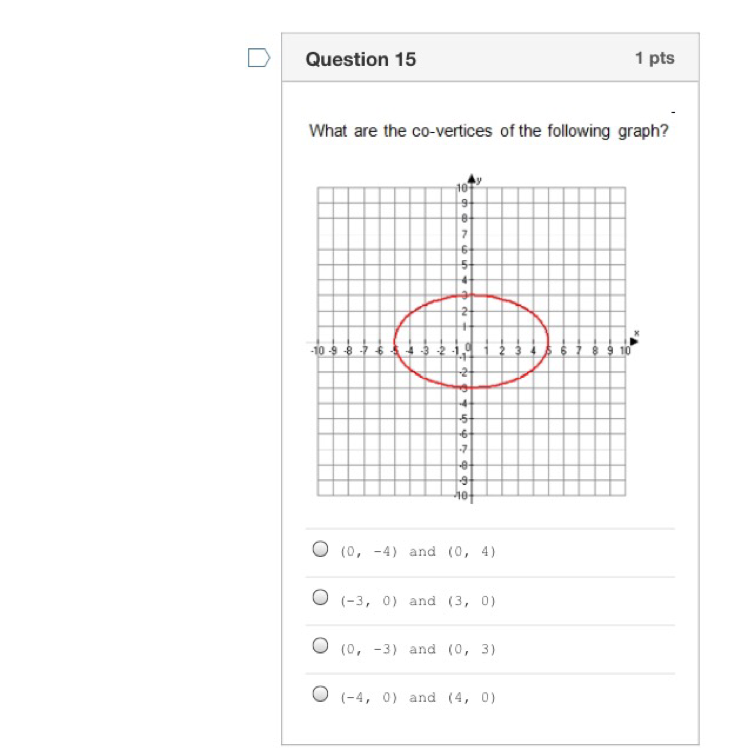Click the 10 label on the y-axis
This screenshot has width=748, height=750.
(x=462, y=188)
